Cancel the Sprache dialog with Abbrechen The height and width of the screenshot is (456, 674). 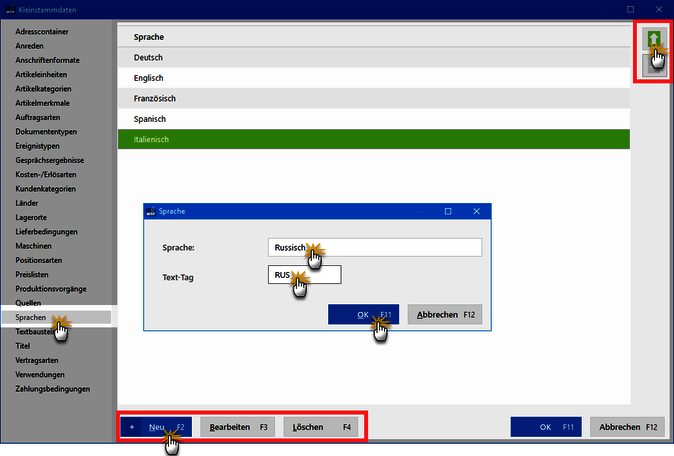tap(445, 315)
